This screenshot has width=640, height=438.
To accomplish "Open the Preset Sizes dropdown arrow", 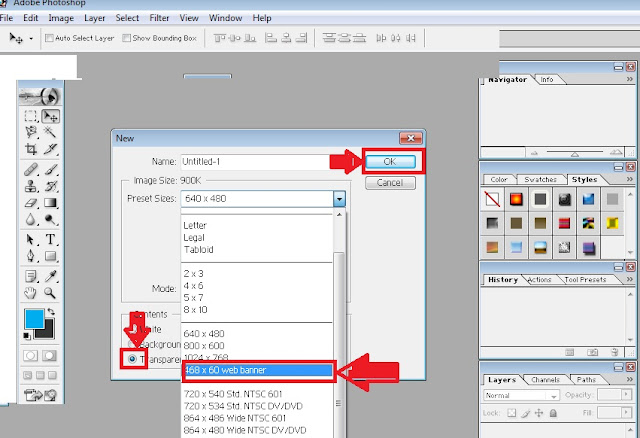I will pos(339,199).
